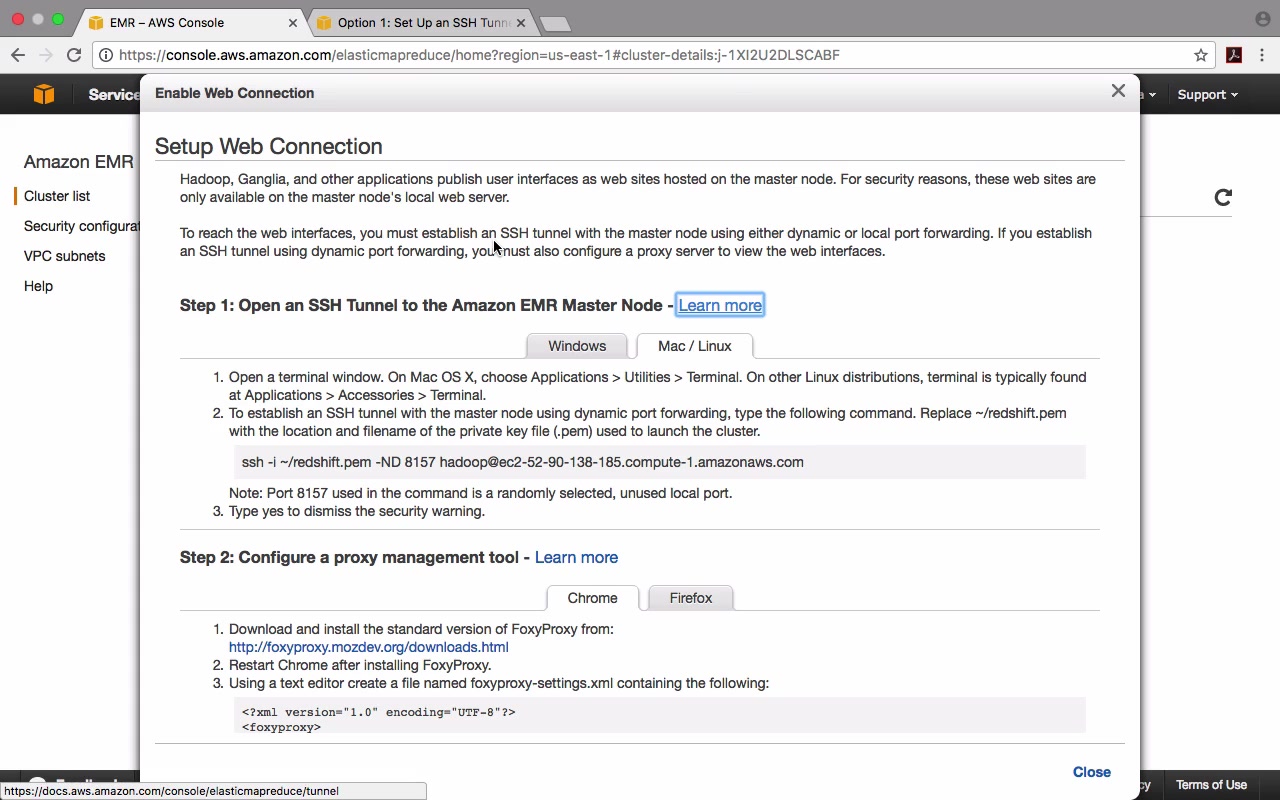Image resolution: width=1280 pixels, height=800 pixels.
Task: Click the browser back arrow
Action: (18, 55)
